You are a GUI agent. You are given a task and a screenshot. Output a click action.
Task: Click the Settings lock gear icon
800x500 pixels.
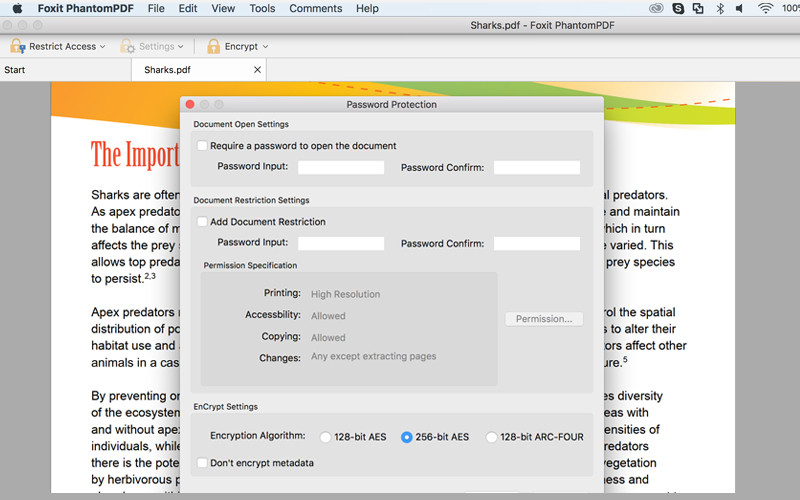(x=127, y=46)
